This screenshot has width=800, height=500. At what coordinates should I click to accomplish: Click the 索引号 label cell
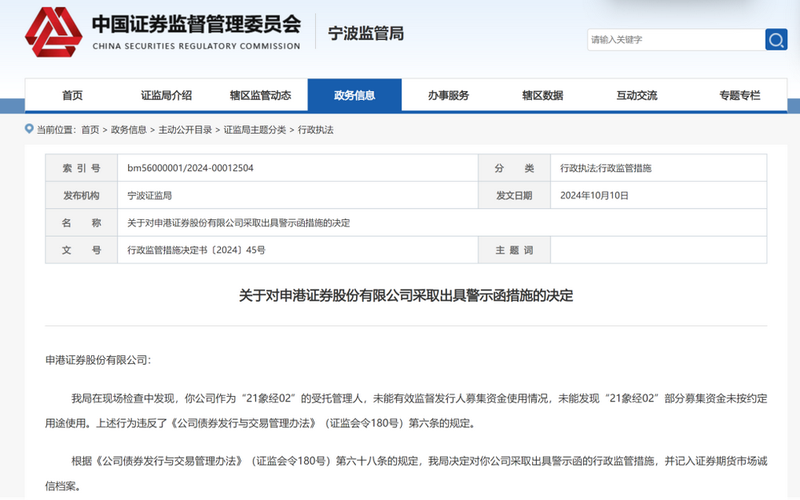pyautogui.click(x=82, y=168)
